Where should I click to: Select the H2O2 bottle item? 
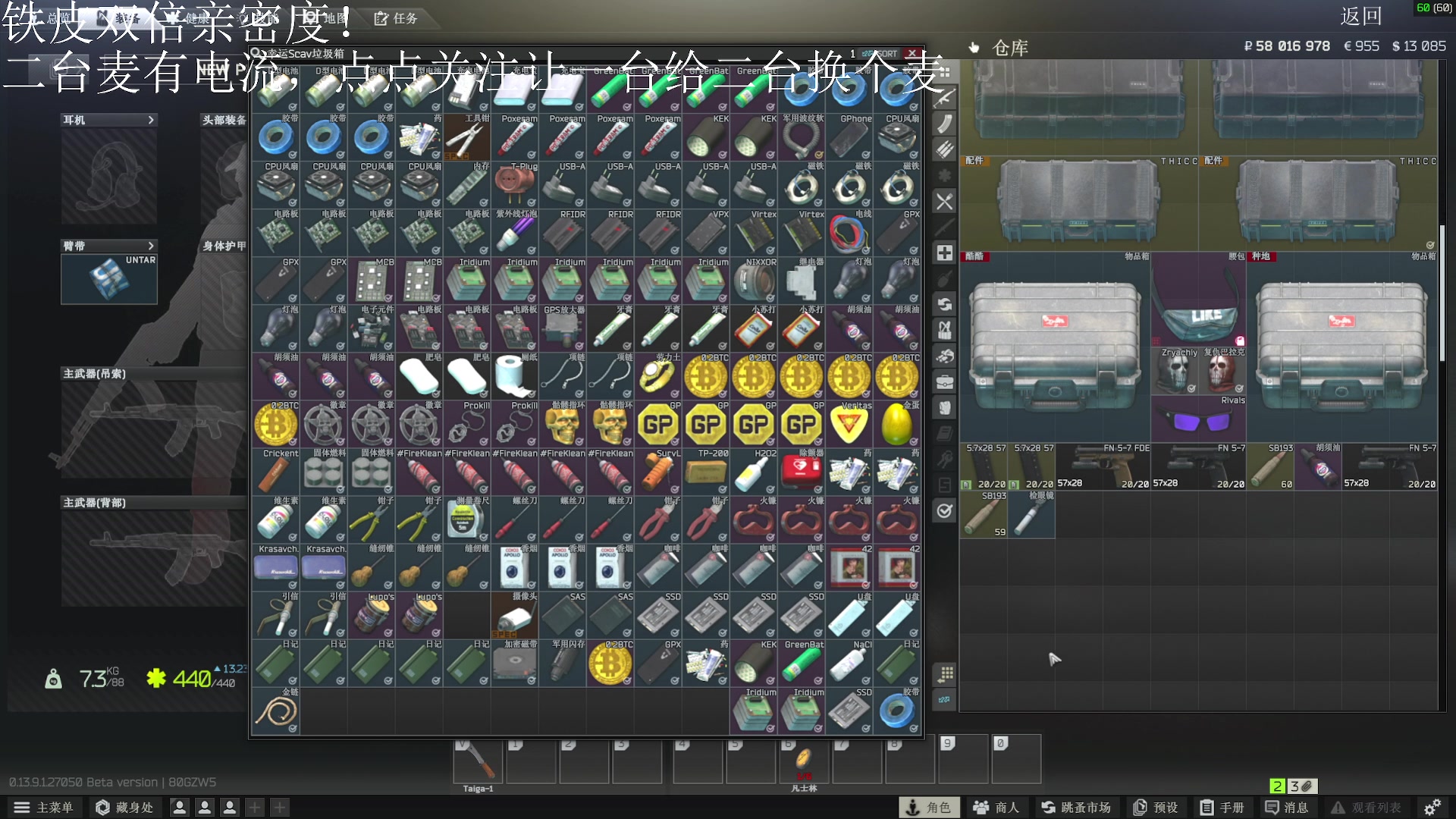[754, 472]
